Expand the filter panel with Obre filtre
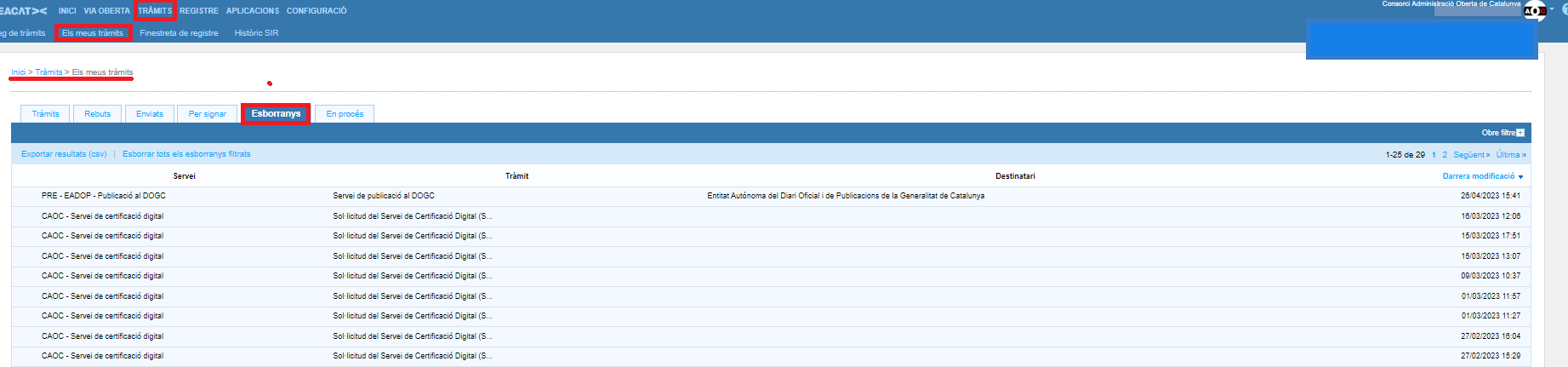The image size is (1568, 367). pos(1502,133)
